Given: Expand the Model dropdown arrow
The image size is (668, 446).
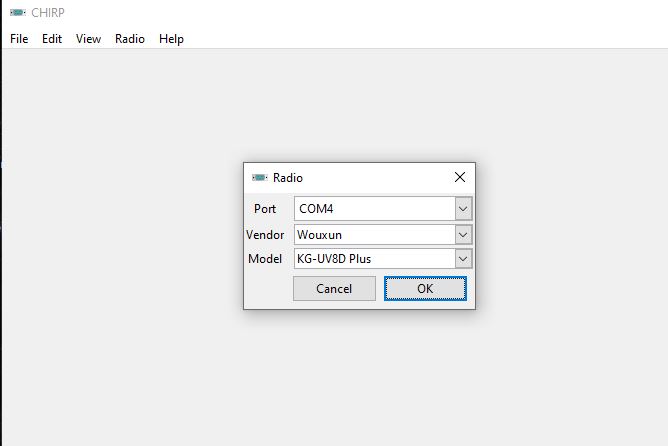Looking at the screenshot, I should (463, 259).
